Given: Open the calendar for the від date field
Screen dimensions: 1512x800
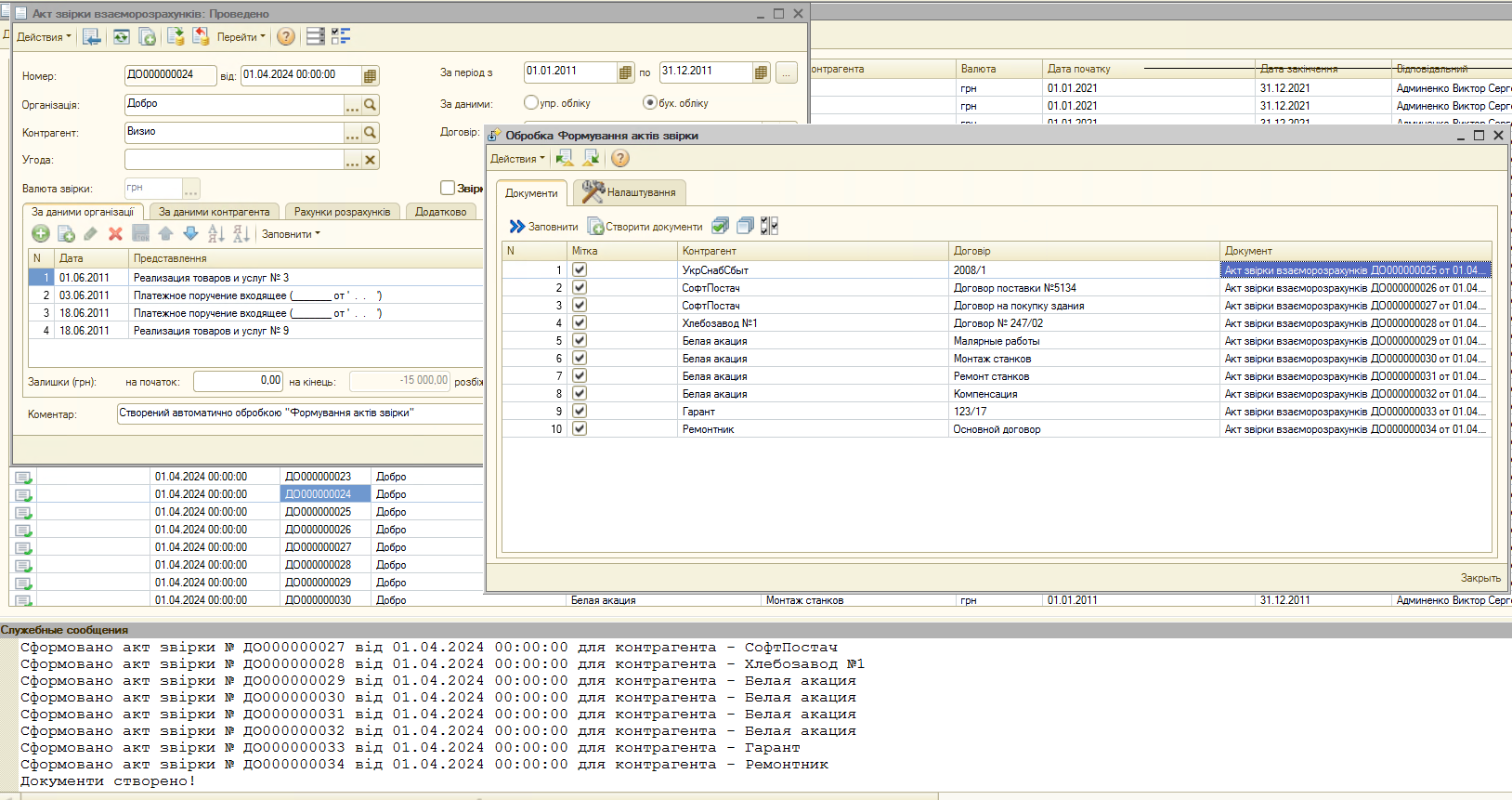Looking at the screenshot, I should pos(370,75).
